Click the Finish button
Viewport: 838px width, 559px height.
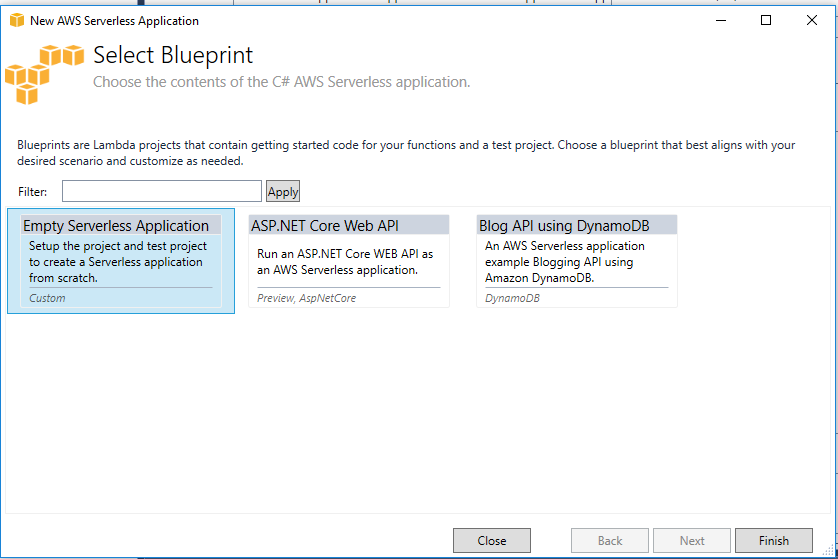774,540
